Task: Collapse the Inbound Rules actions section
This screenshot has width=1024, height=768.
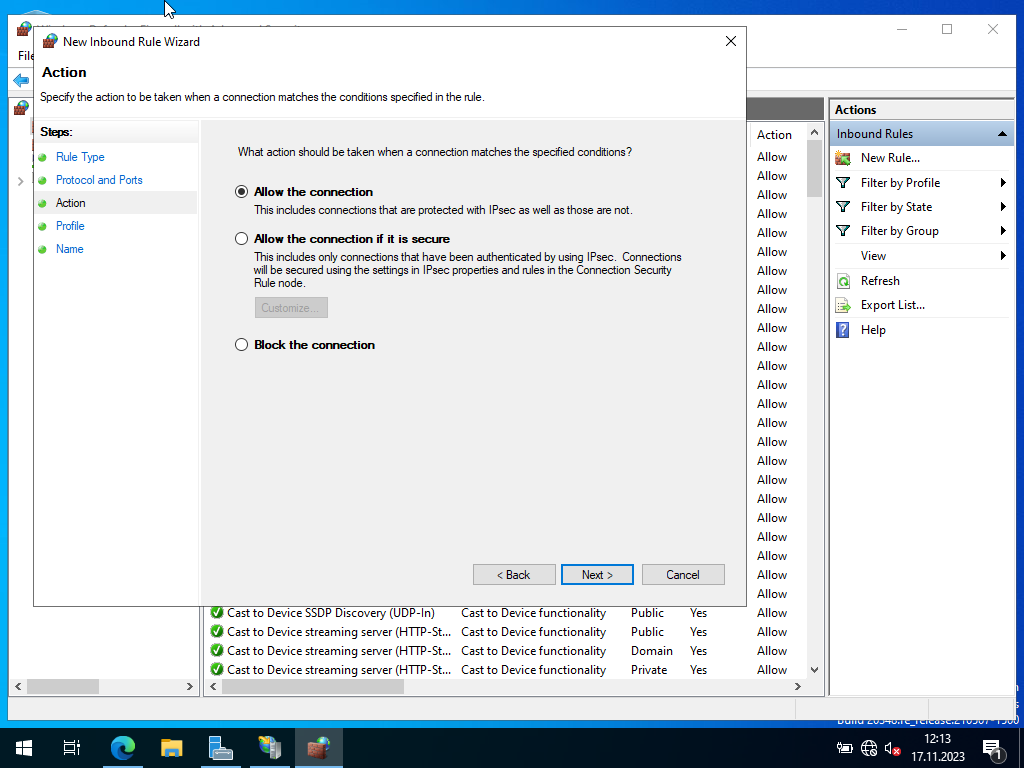Action: 1002,134
